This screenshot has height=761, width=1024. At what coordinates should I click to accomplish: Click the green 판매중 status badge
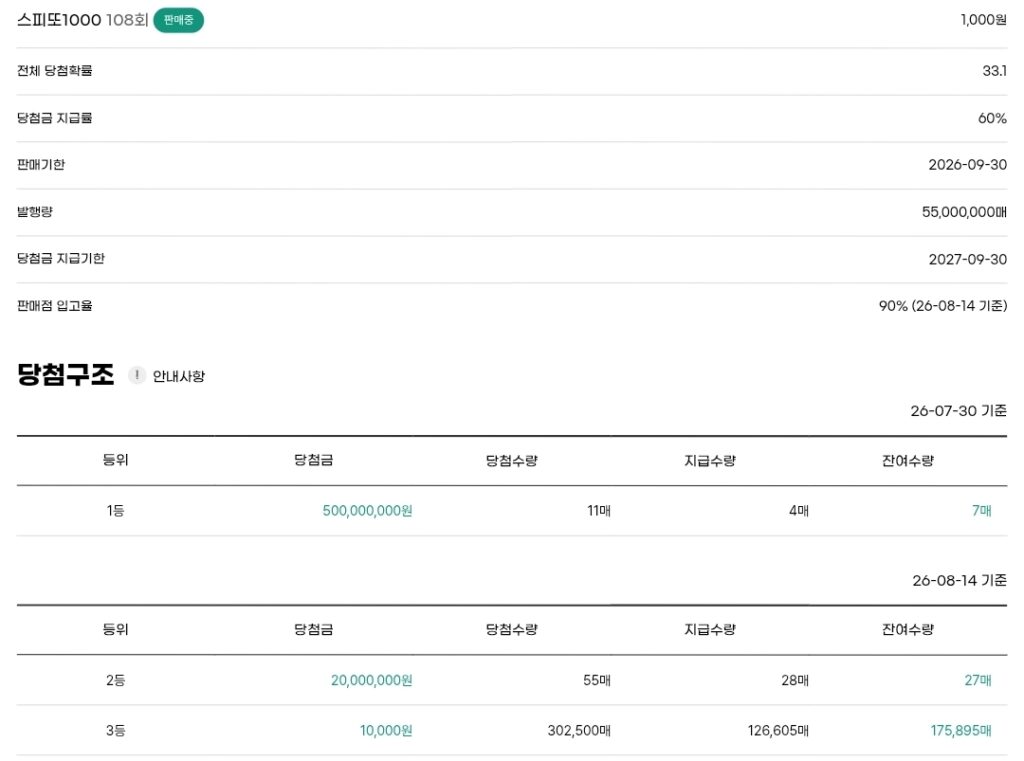tap(178, 20)
